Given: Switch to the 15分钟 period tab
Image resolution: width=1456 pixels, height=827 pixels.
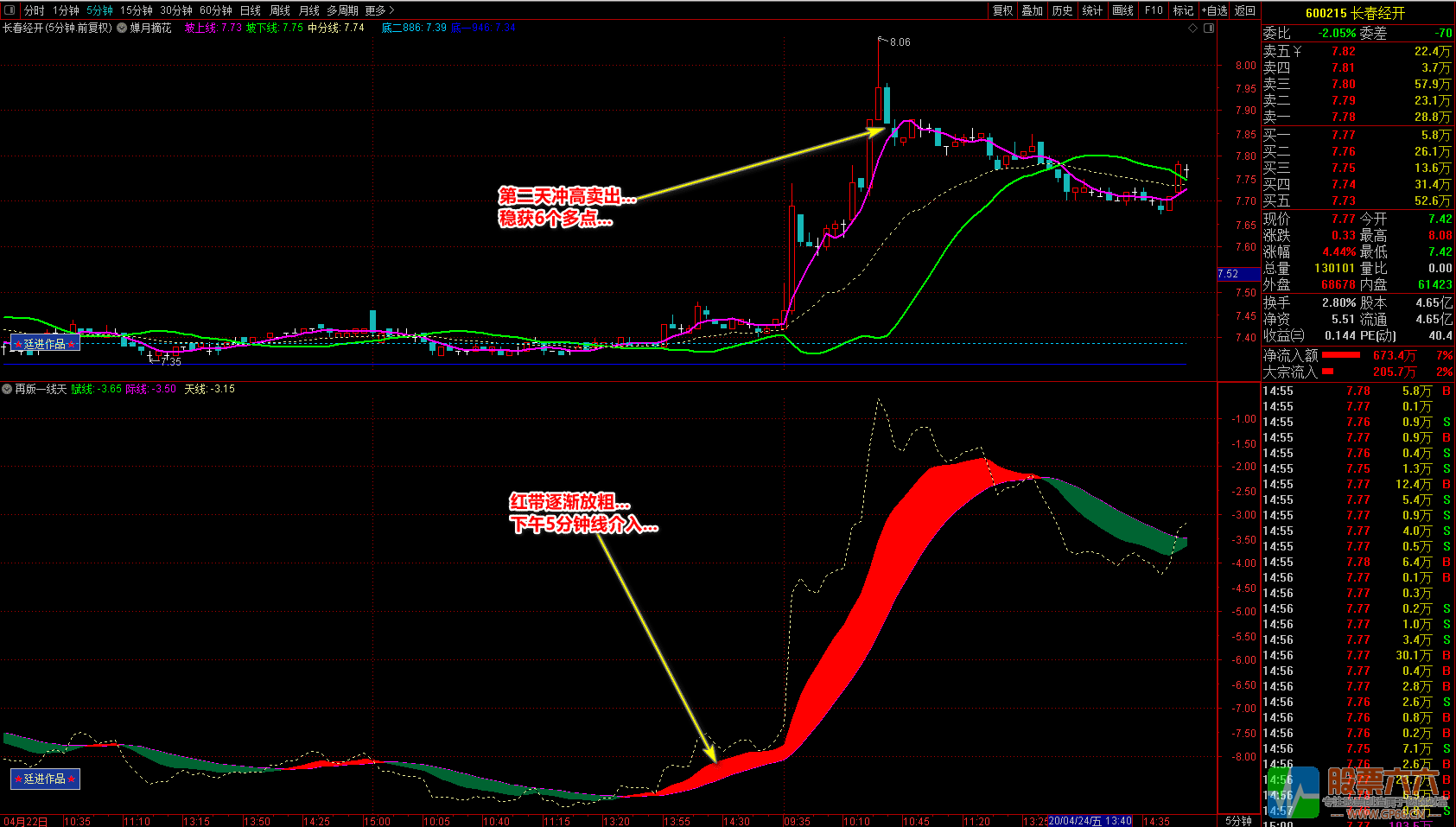Looking at the screenshot, I should click(x=136, y=10).
